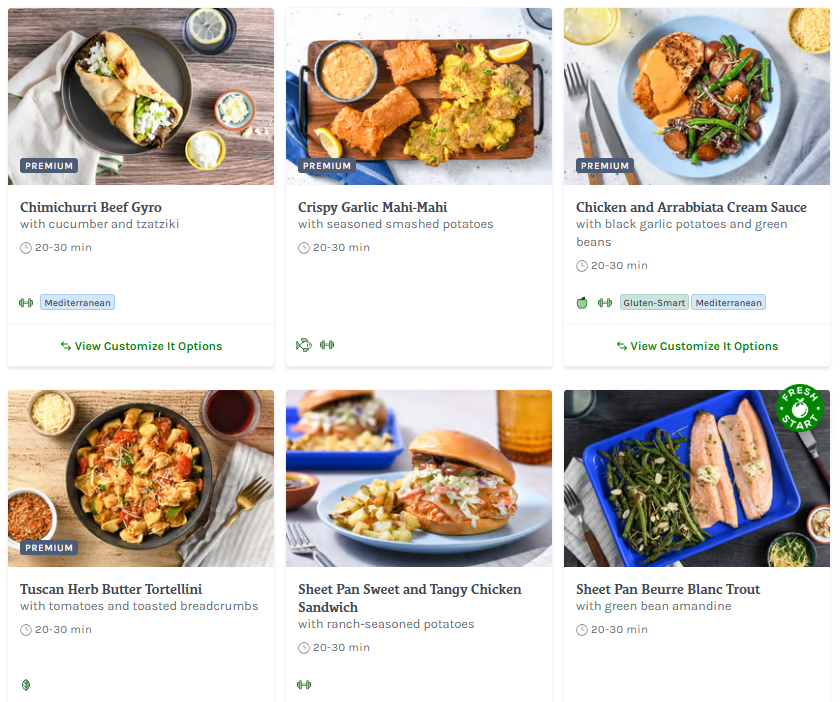840x702 pixels.
Task: Expand Customize It options for Chicken Arrabbiata
Action: (x=697, y=346)
